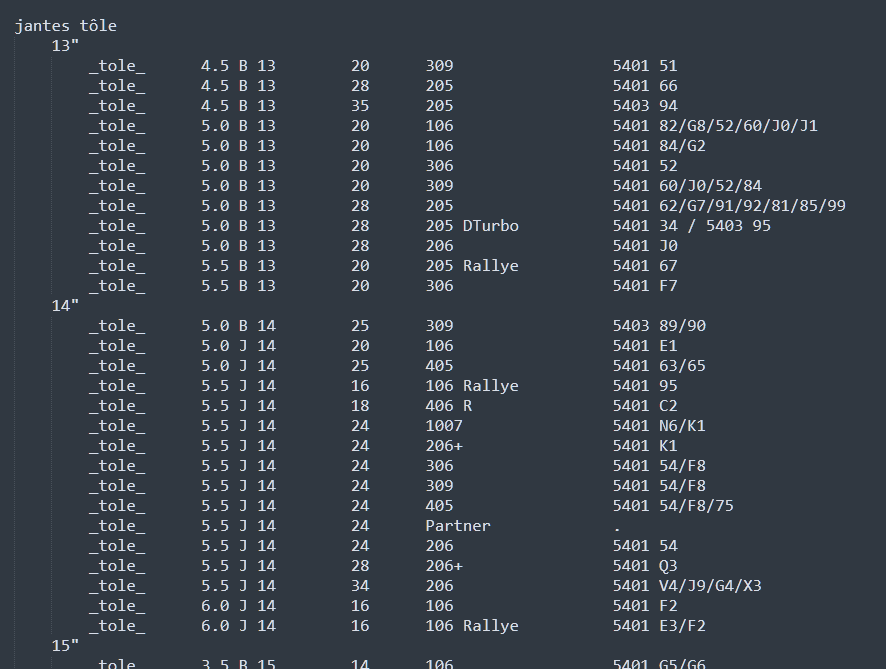Click model '206' in 5401 54 row
Screen dimensions: 886x669
(x=440, y=546)
